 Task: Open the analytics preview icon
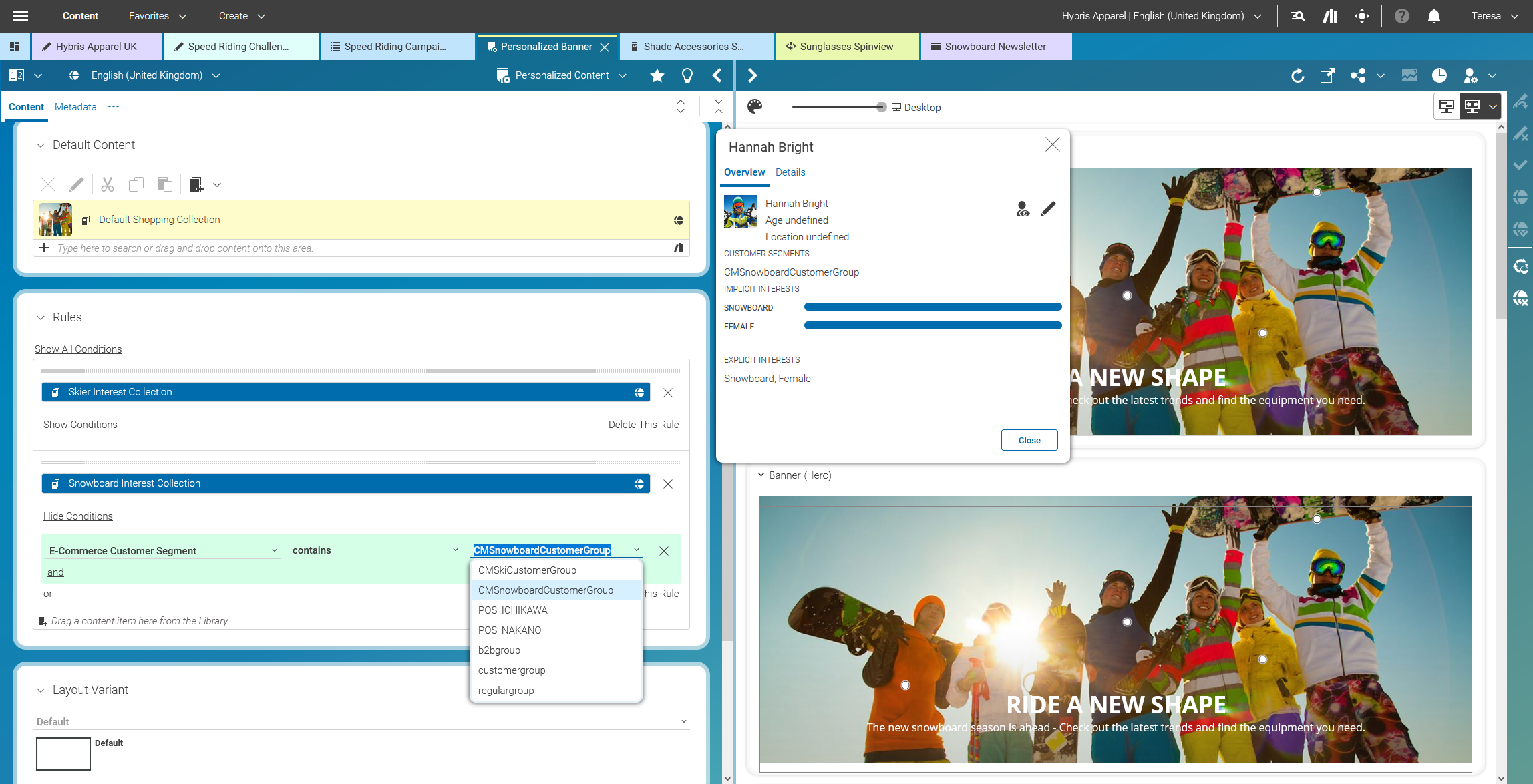pyautogui.click(x=1409, y=75)
